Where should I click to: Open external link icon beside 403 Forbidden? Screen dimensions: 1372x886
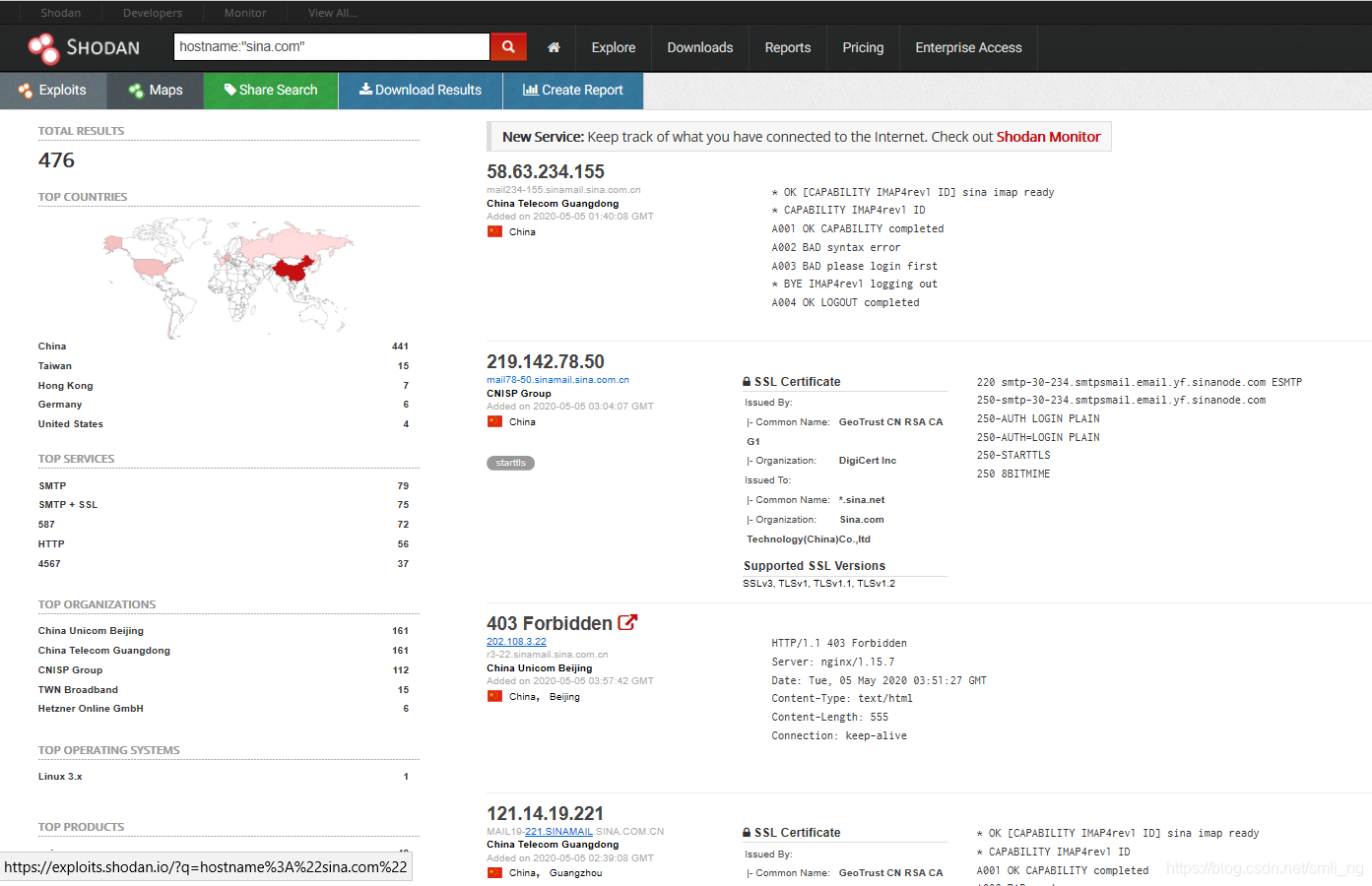pos(627,622)
